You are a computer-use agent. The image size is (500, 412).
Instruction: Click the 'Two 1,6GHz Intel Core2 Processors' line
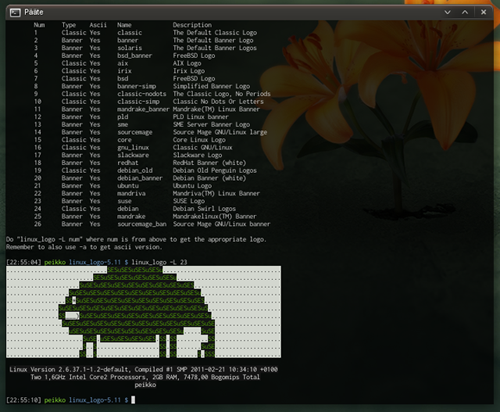[145, 377]
